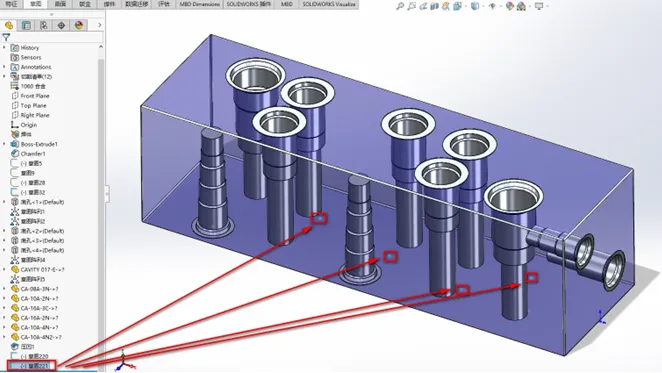Expand more manager tabs with right chevron

(x=100, y=25)
